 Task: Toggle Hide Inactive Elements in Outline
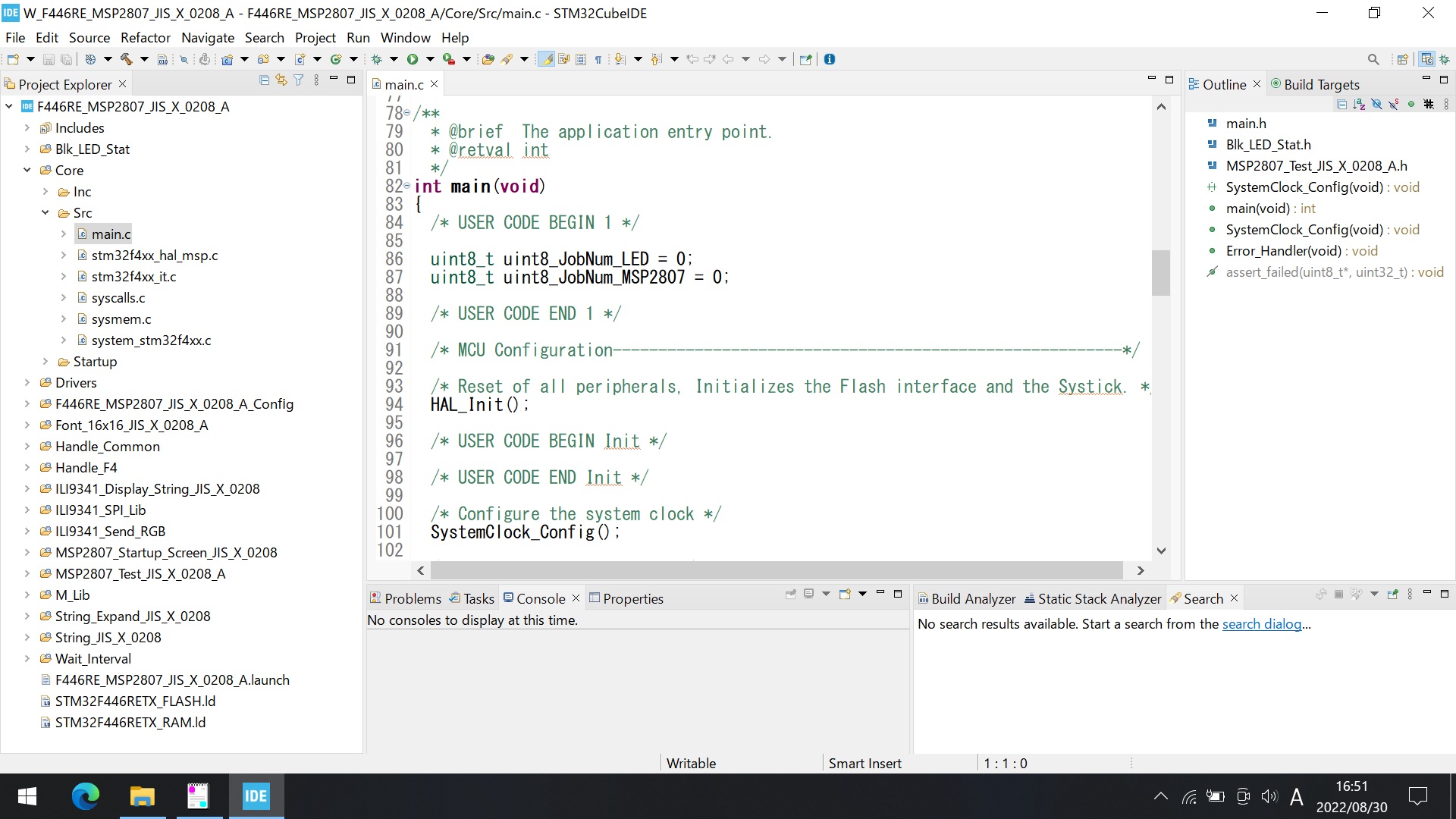click(x=1429, y=105)
